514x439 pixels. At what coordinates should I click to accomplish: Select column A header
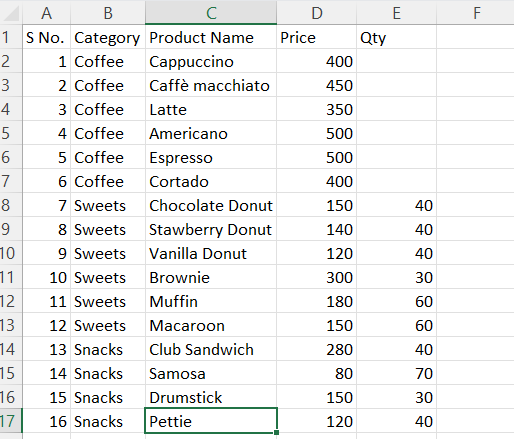coord(46,13)
